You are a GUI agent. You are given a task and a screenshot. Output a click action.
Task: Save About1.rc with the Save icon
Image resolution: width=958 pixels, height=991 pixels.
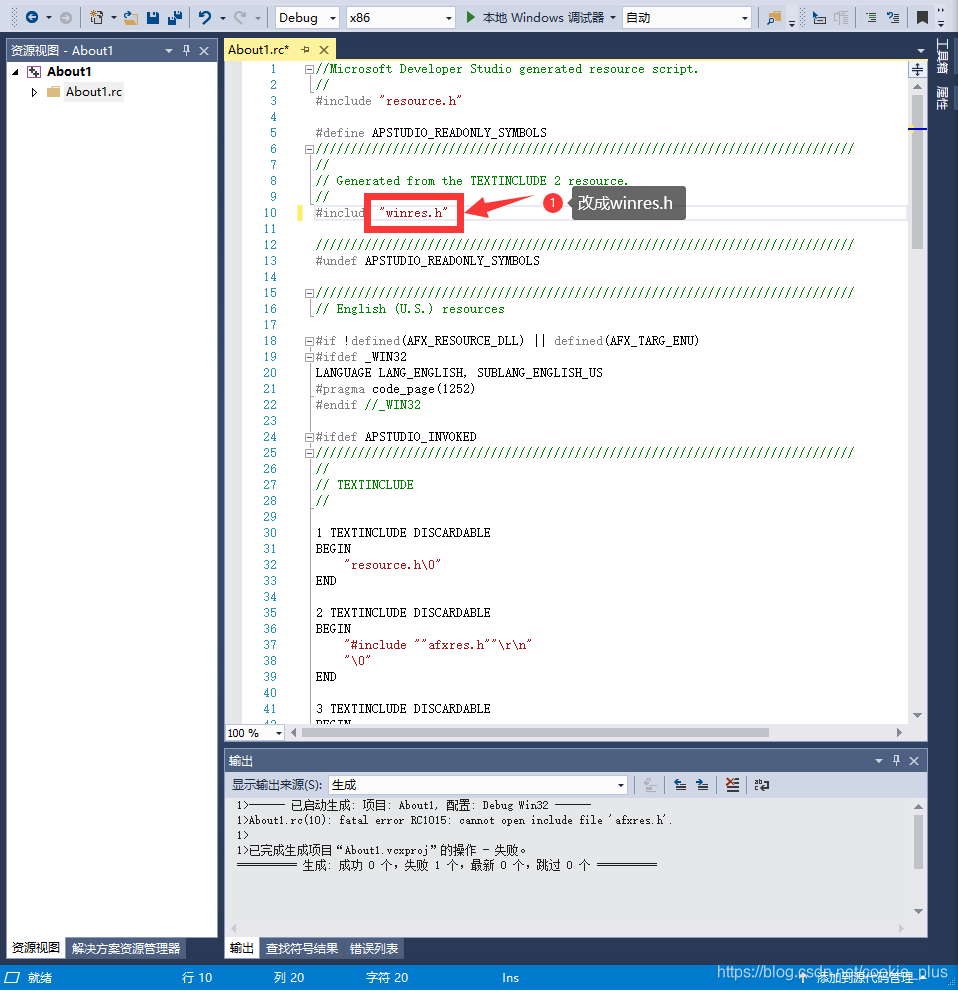(153, 18)
